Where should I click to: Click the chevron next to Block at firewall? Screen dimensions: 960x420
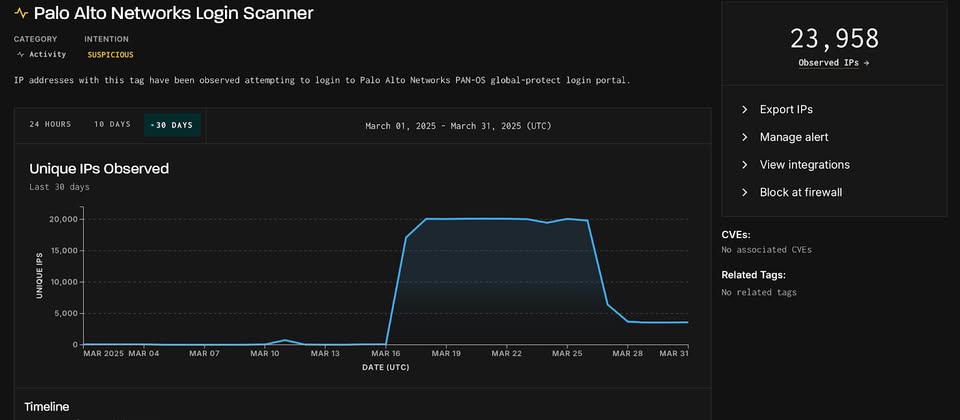[744, 192]
